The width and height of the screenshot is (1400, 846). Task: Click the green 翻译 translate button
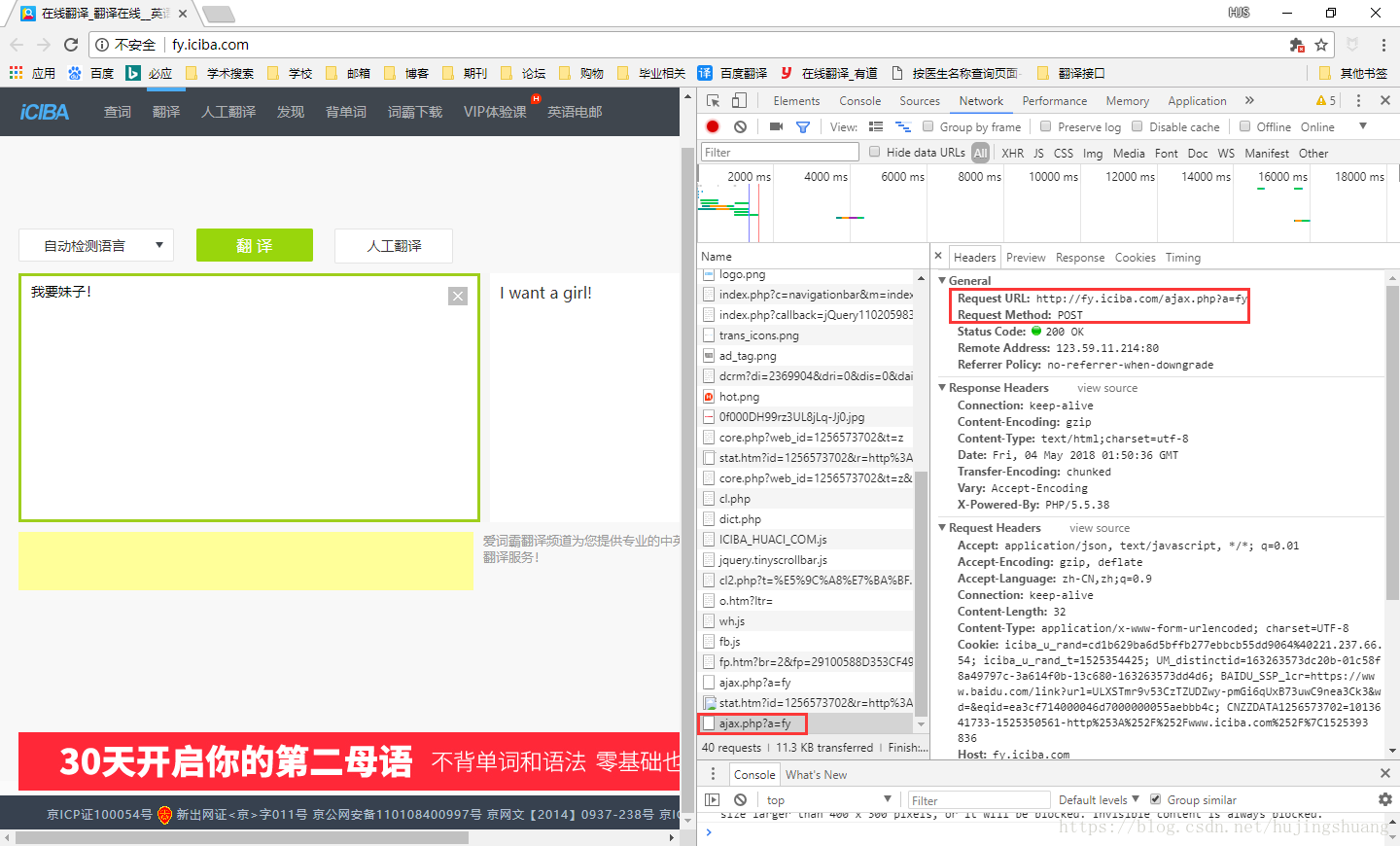pyautogui.click(x=255, y=245)
